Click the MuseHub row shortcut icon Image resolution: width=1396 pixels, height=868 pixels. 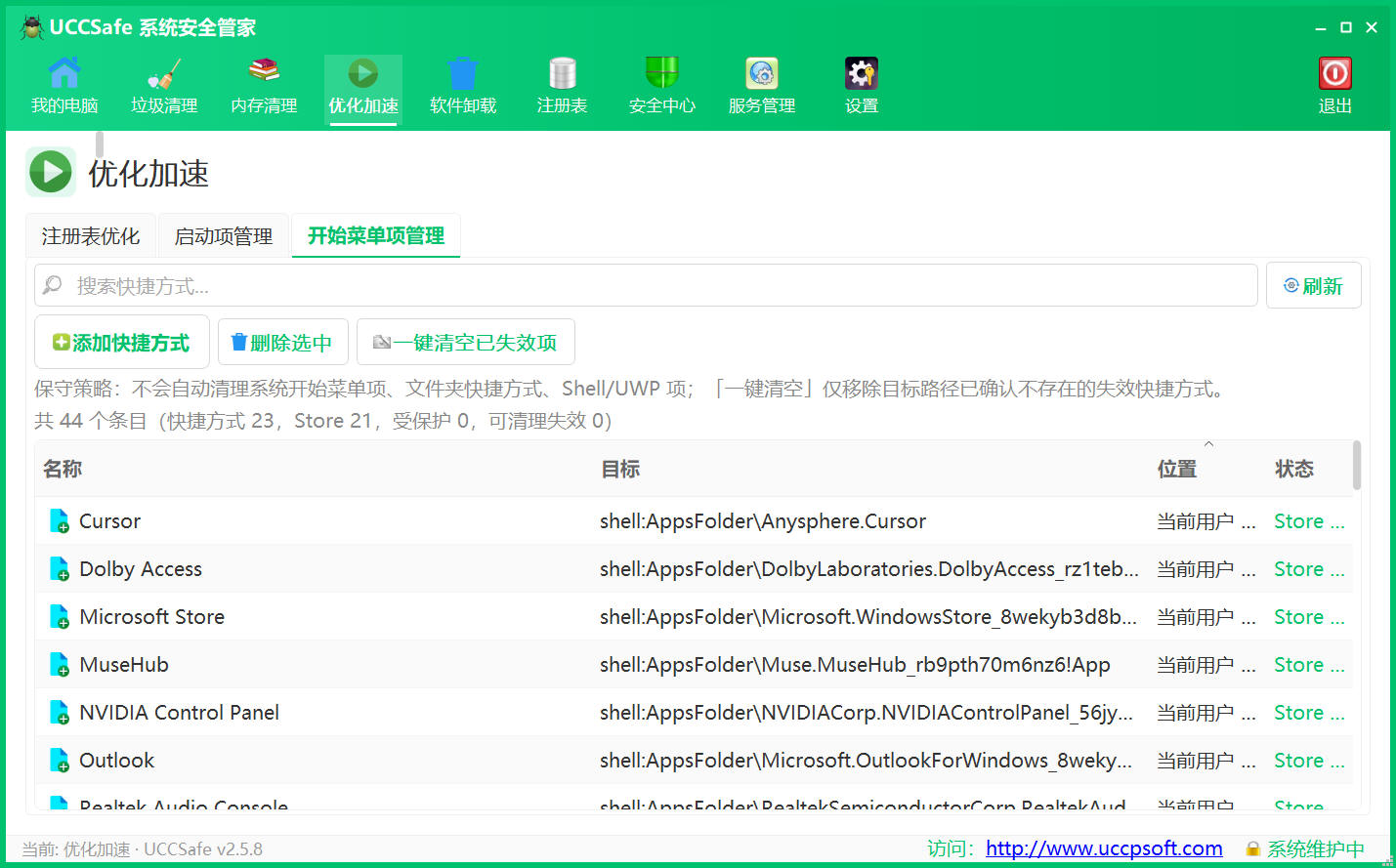pos(60,665)
